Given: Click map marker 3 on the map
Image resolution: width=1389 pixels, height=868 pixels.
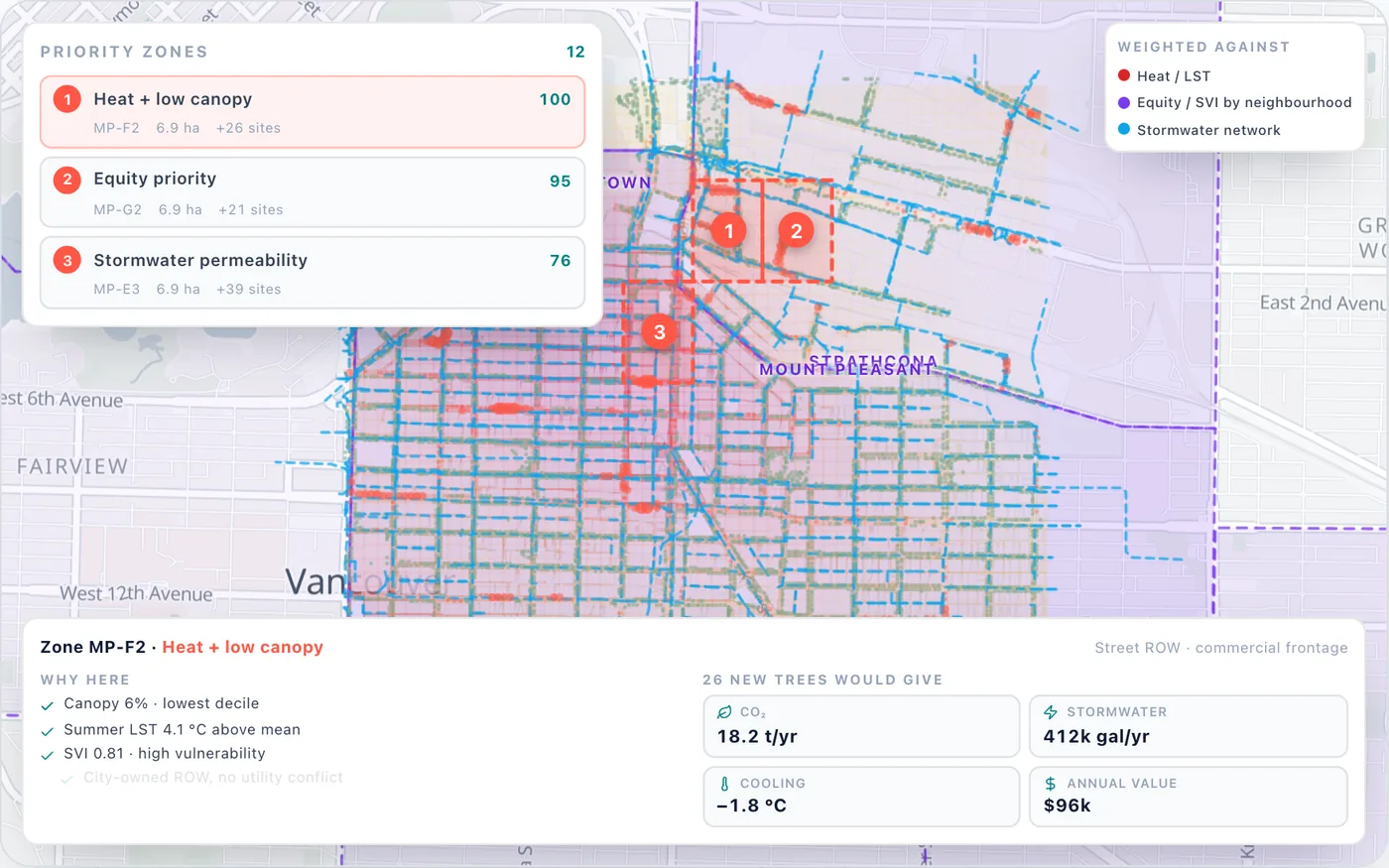Looking at the screenshot, I should 660,332.
